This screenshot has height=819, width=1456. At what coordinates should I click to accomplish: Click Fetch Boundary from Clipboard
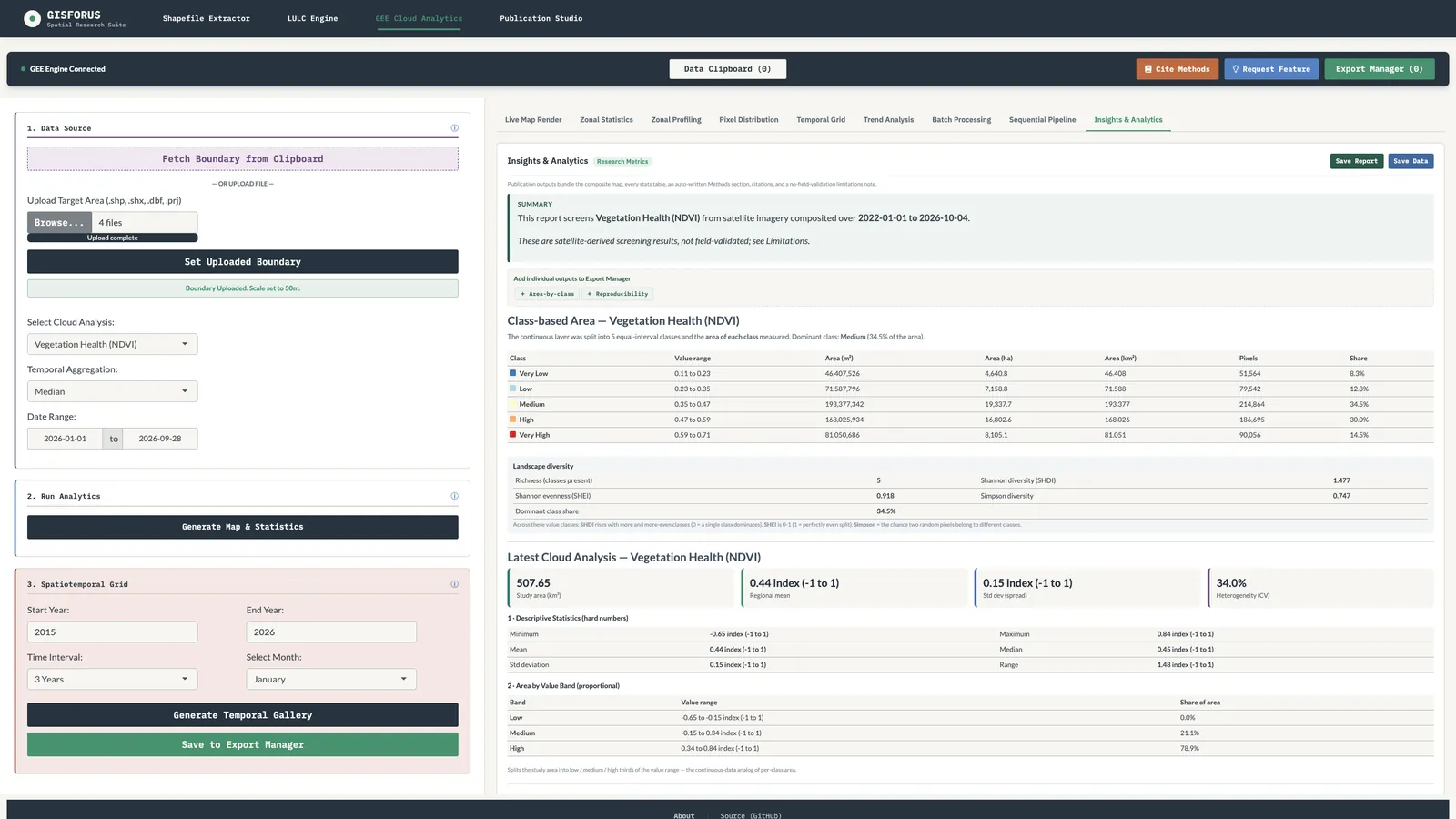243,159
